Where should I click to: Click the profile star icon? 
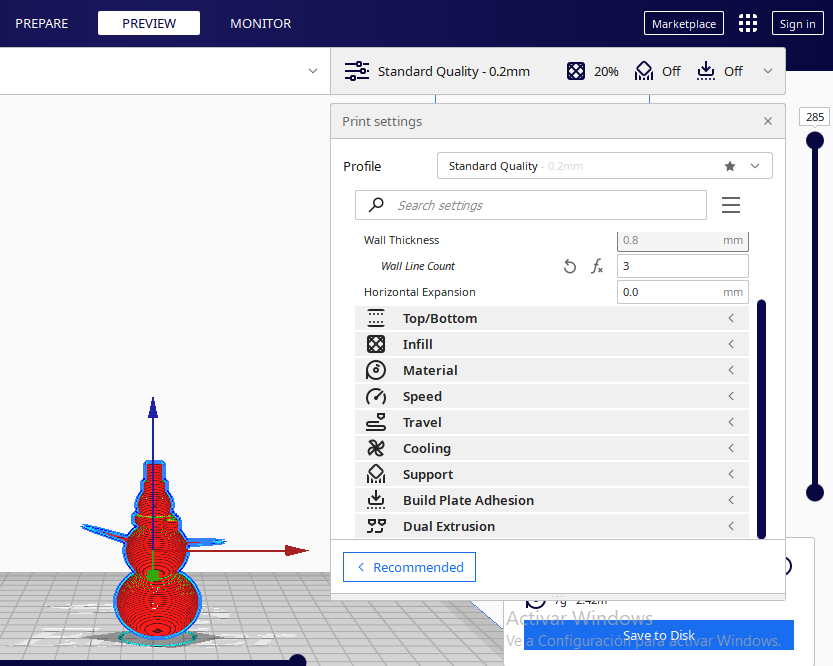730,166
